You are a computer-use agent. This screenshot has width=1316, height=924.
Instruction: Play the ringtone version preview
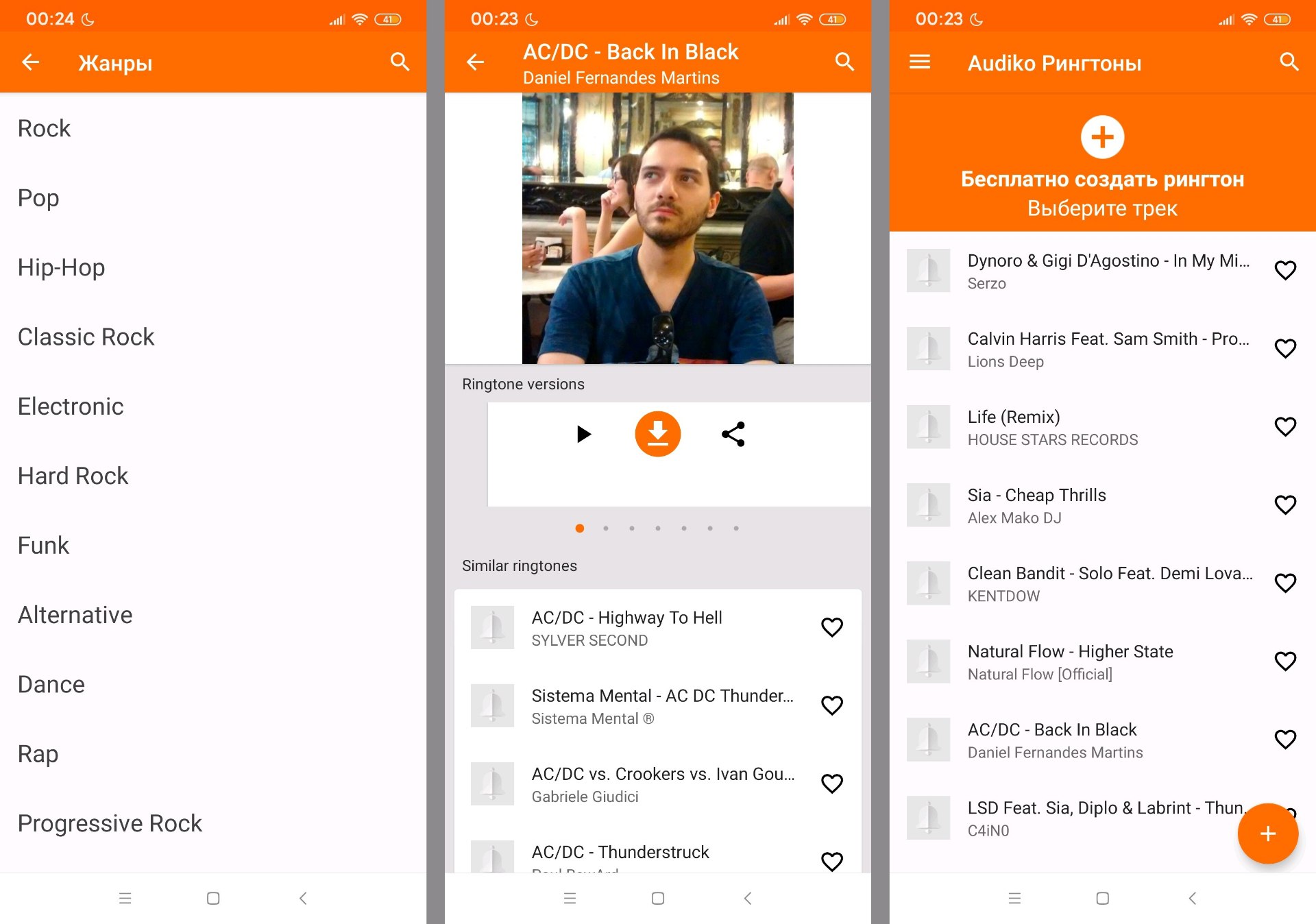click(583, 434)
